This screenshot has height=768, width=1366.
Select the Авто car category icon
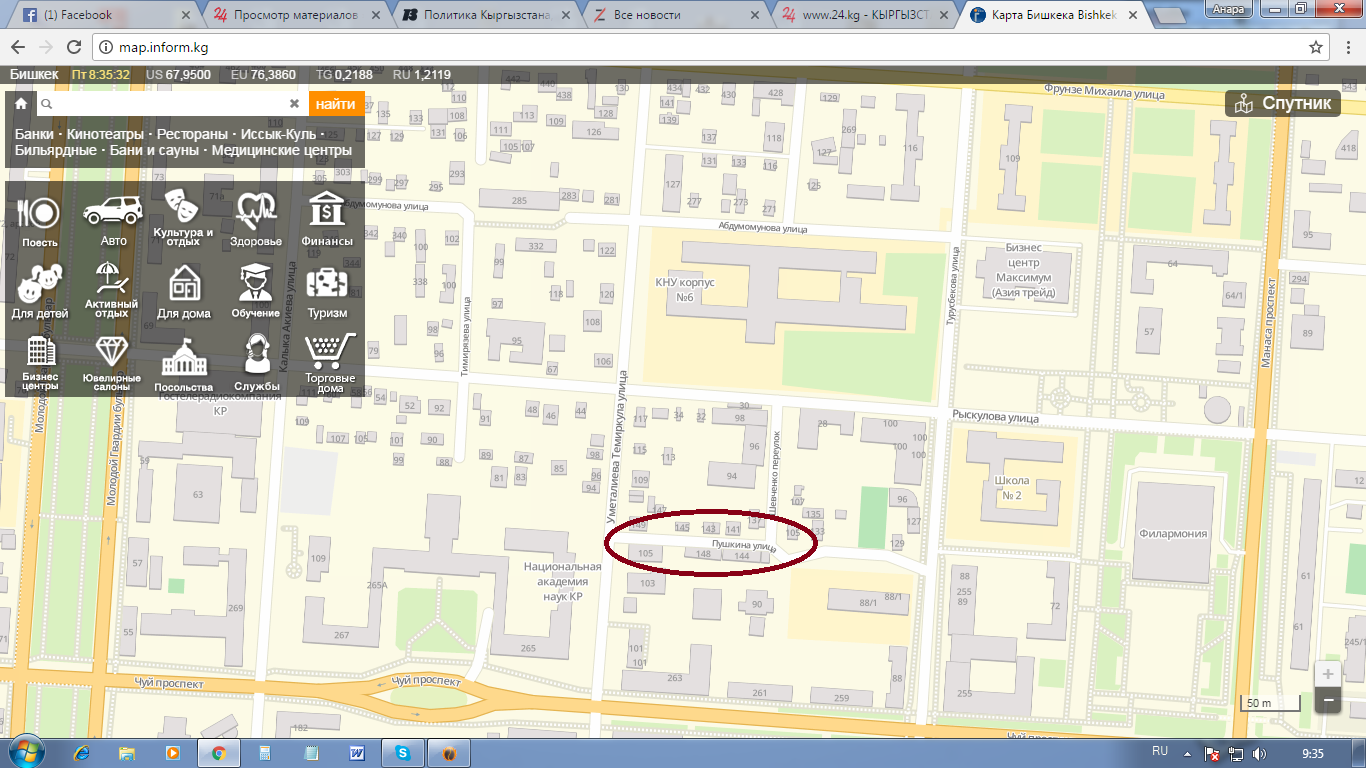tap(113, 212)
